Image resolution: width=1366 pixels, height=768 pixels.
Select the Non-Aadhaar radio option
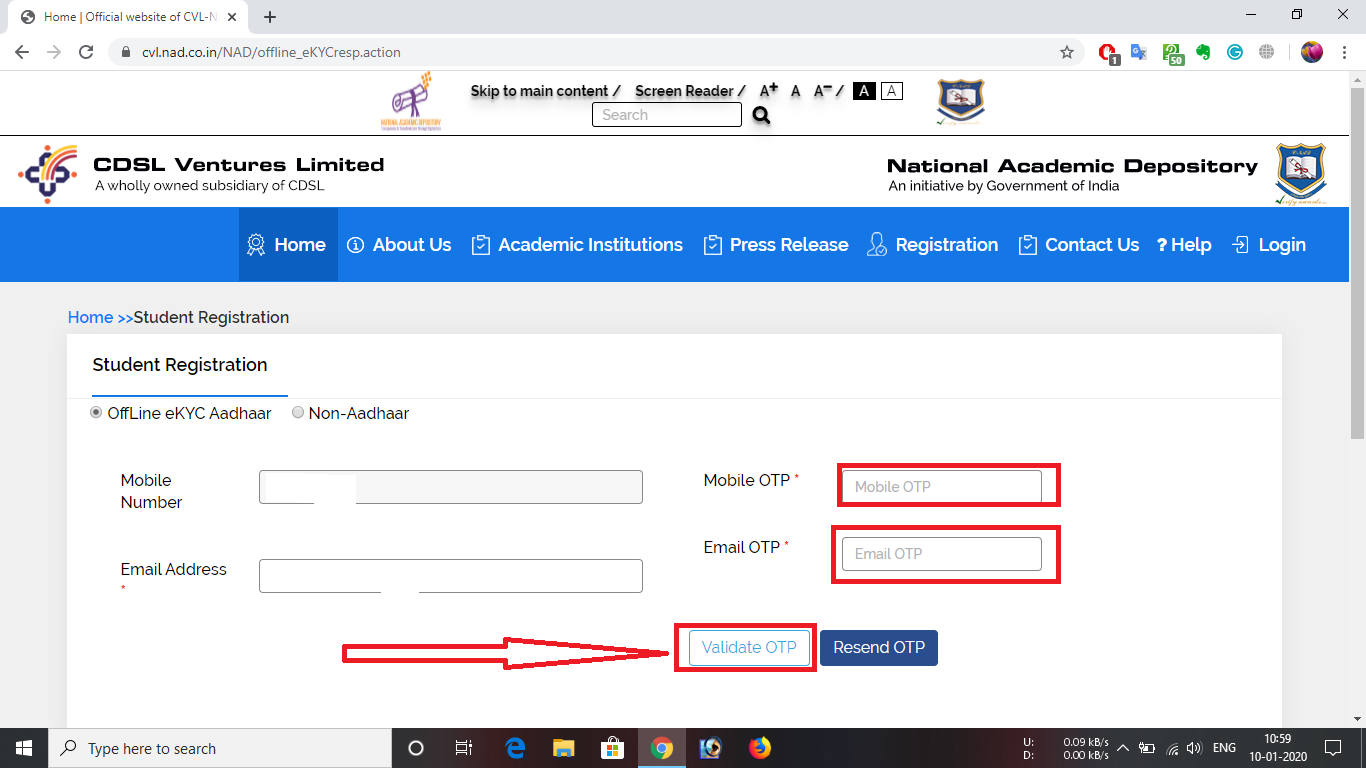click(x=298, y=413)
